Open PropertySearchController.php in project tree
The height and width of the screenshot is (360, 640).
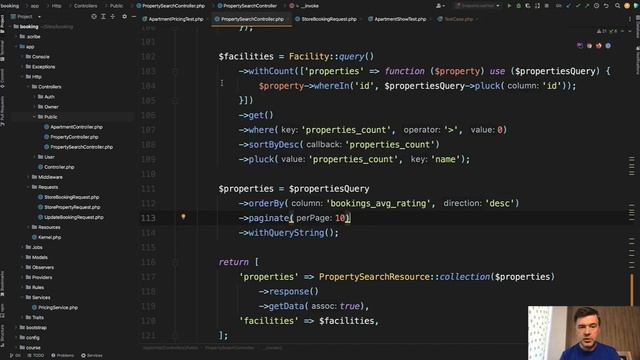pos(82,147)
